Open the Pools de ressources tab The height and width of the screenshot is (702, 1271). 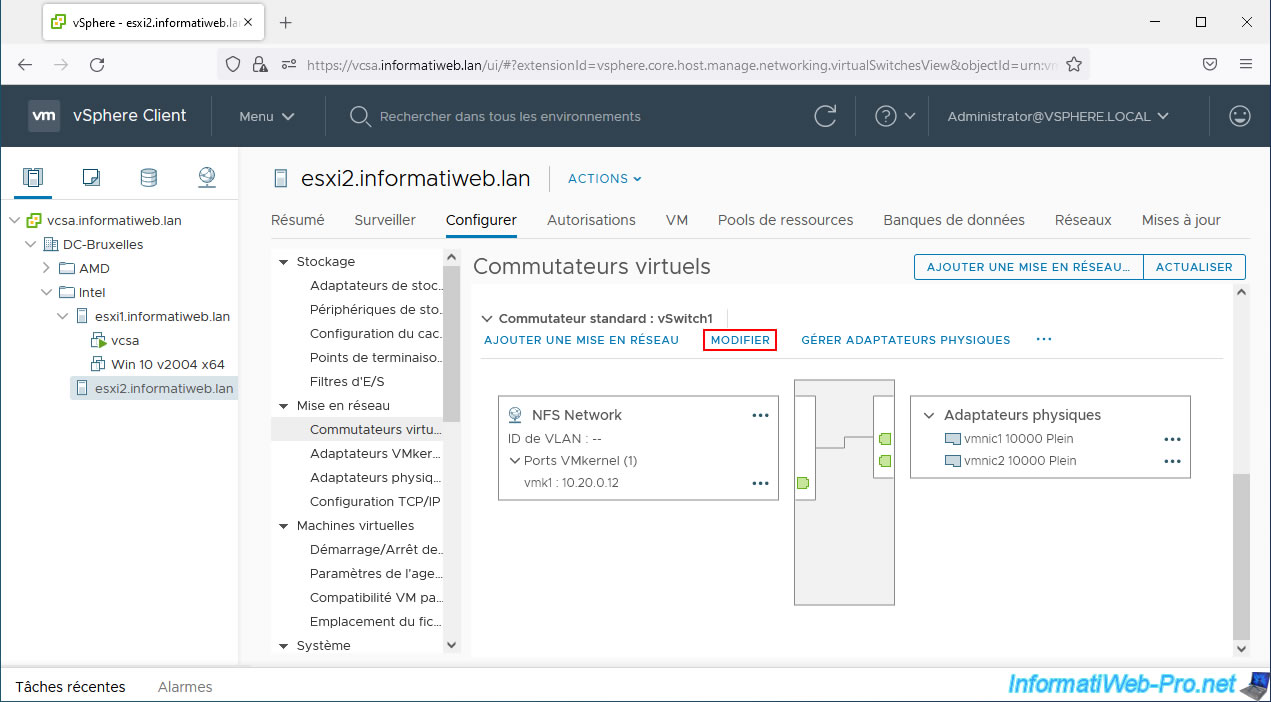click(785, 220)
